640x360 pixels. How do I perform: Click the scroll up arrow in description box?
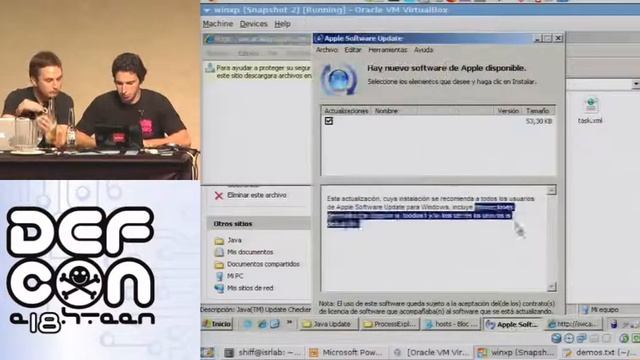(551, 190)
